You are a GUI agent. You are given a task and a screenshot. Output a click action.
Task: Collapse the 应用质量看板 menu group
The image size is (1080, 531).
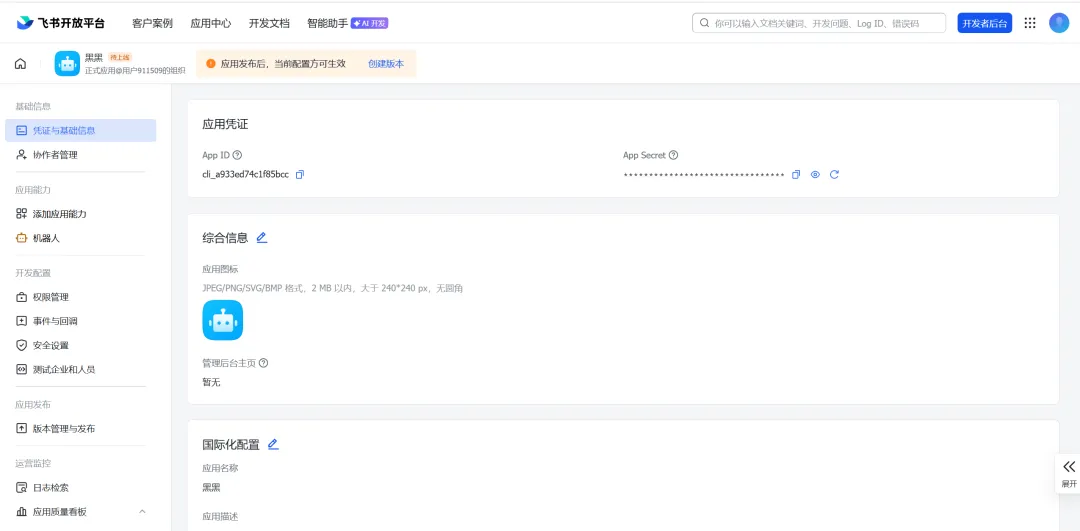tap(143, 512)
